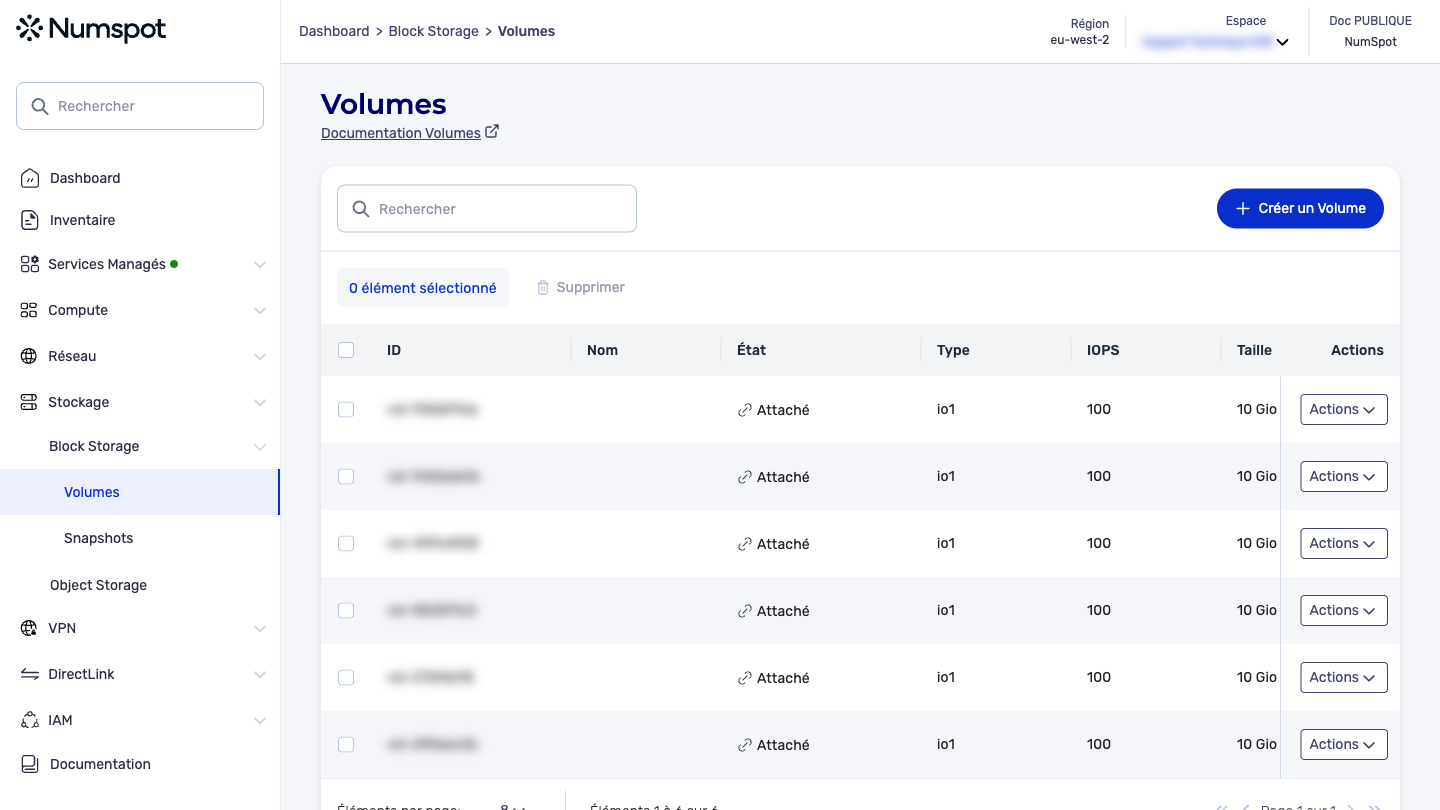Click the DirectLink arrows icon
Screen dimensions: 1440x810
[29, 674]
